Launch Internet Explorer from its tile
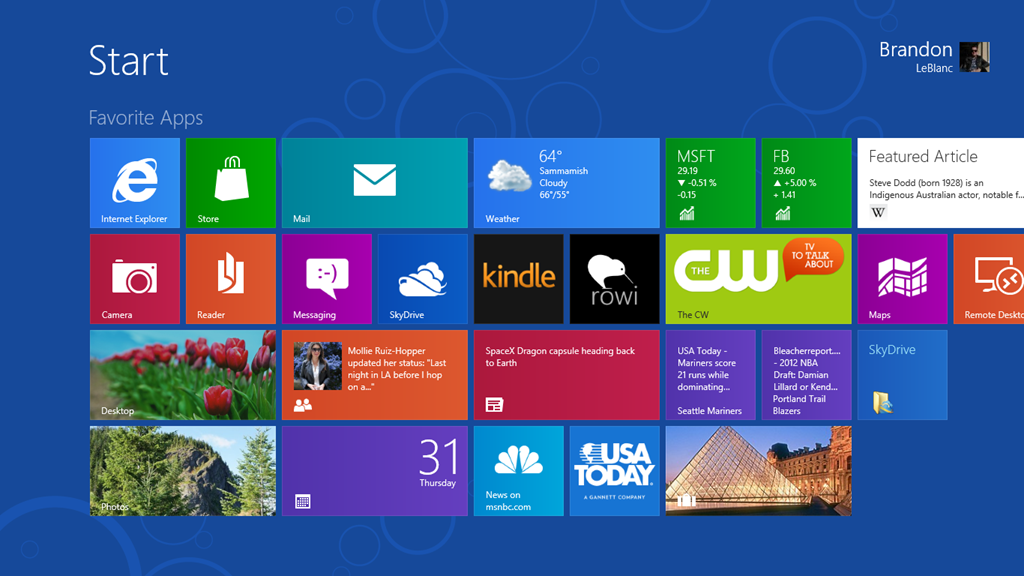 134,182
